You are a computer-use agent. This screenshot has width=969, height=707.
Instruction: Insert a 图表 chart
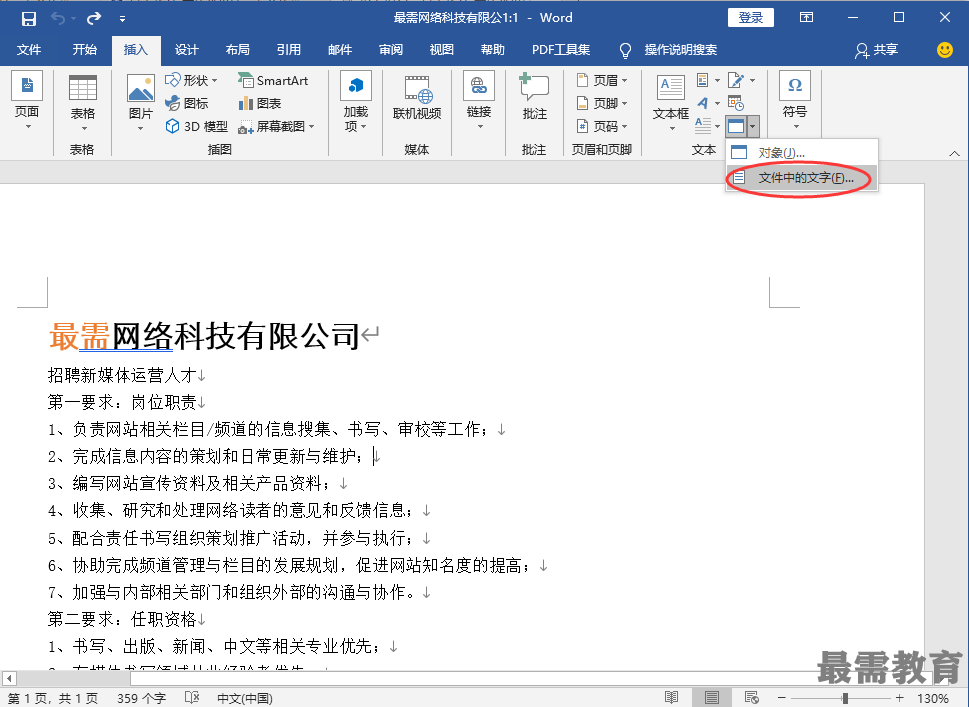click(x=260, y=103)
